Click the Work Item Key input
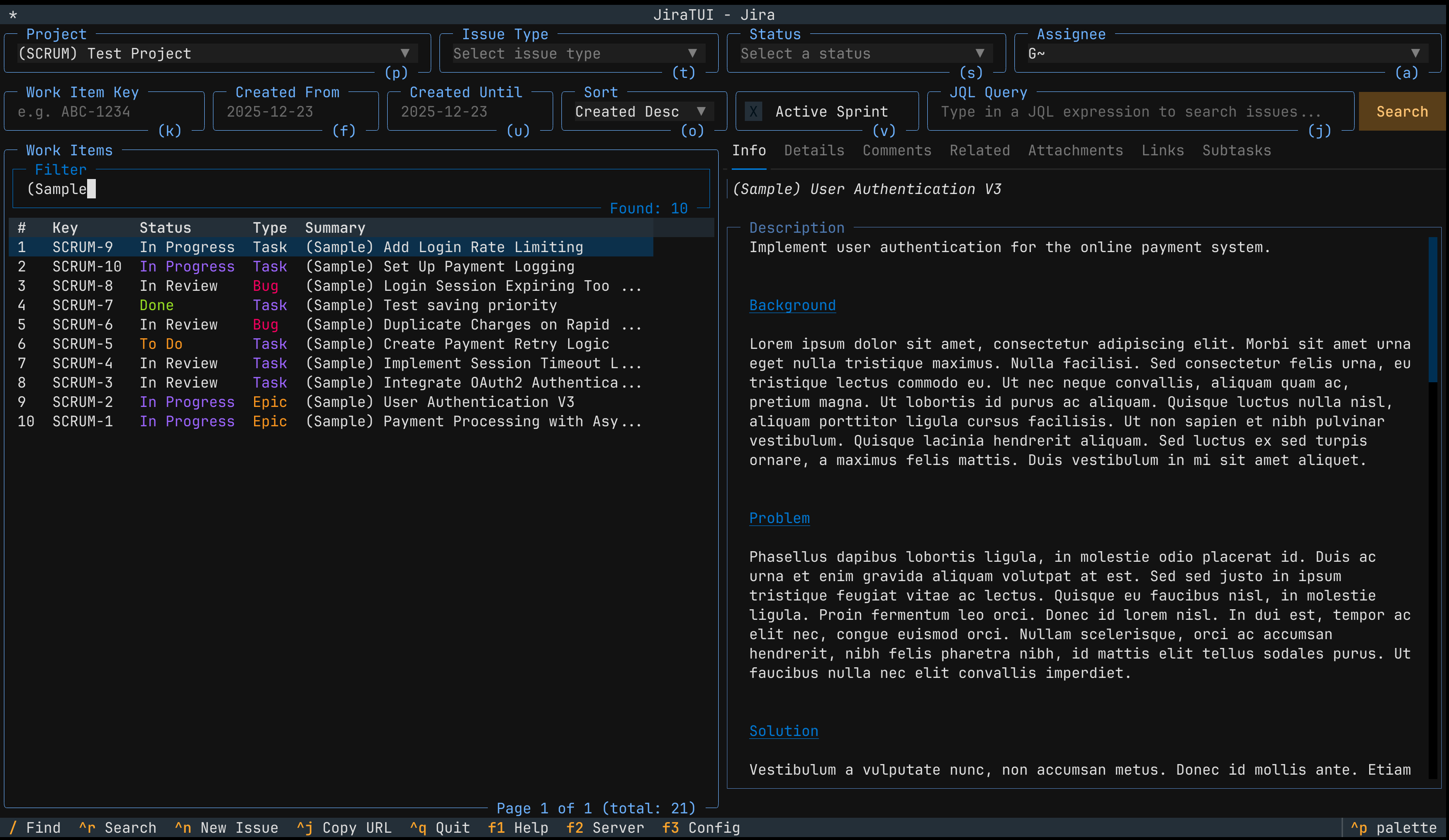The width and height of the screenshot is (1449, 840). 104,112
